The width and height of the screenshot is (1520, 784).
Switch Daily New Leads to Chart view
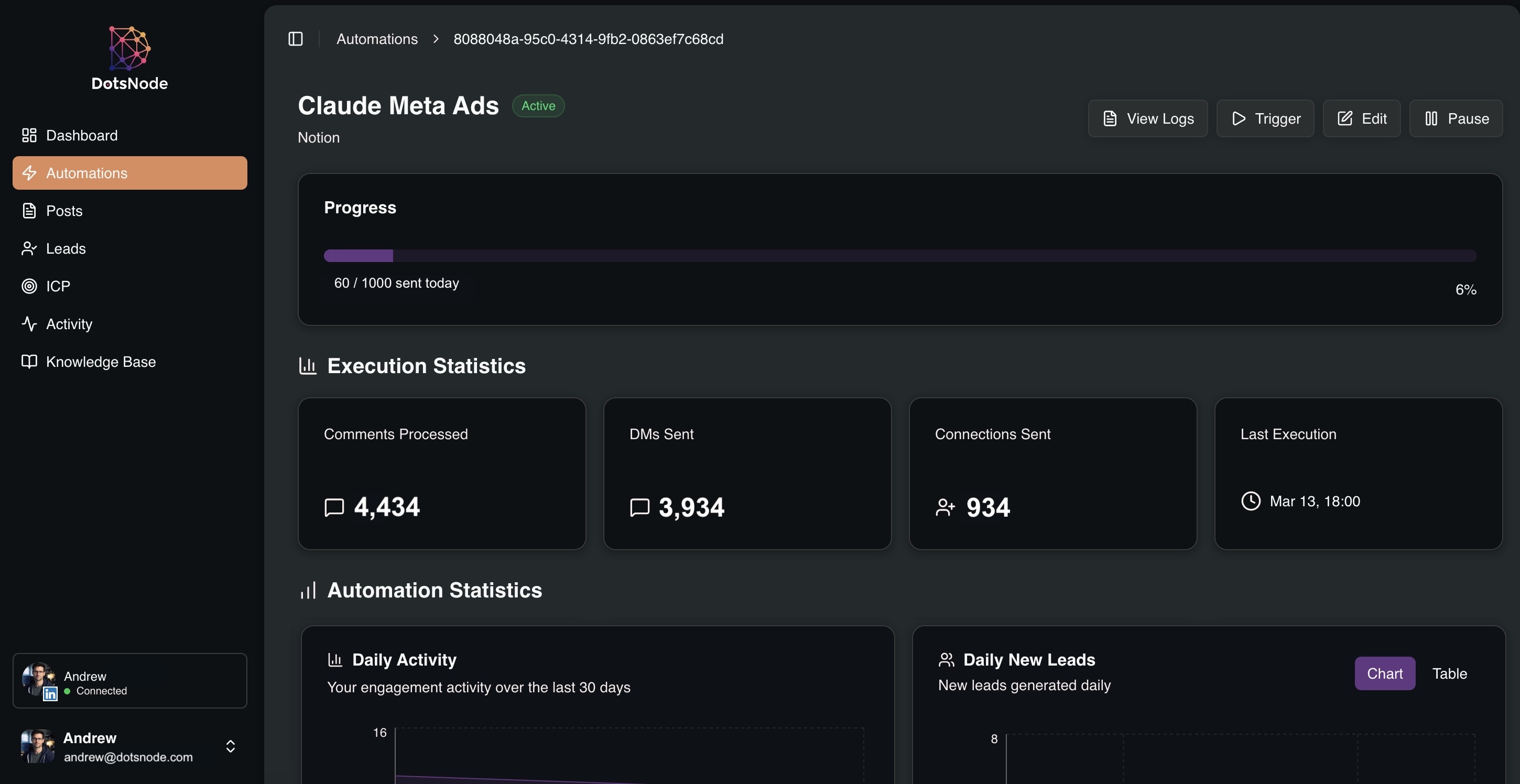tap(1384, 674)
